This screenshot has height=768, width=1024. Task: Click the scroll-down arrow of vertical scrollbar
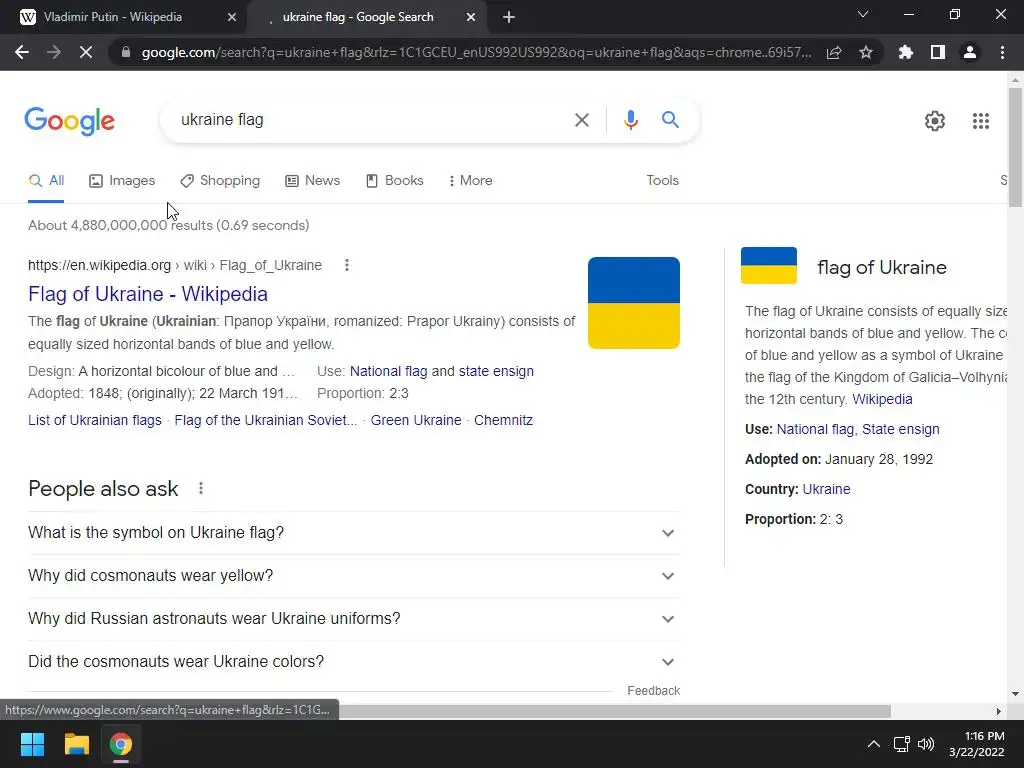pyautogui.click(x=1015, y=694)
